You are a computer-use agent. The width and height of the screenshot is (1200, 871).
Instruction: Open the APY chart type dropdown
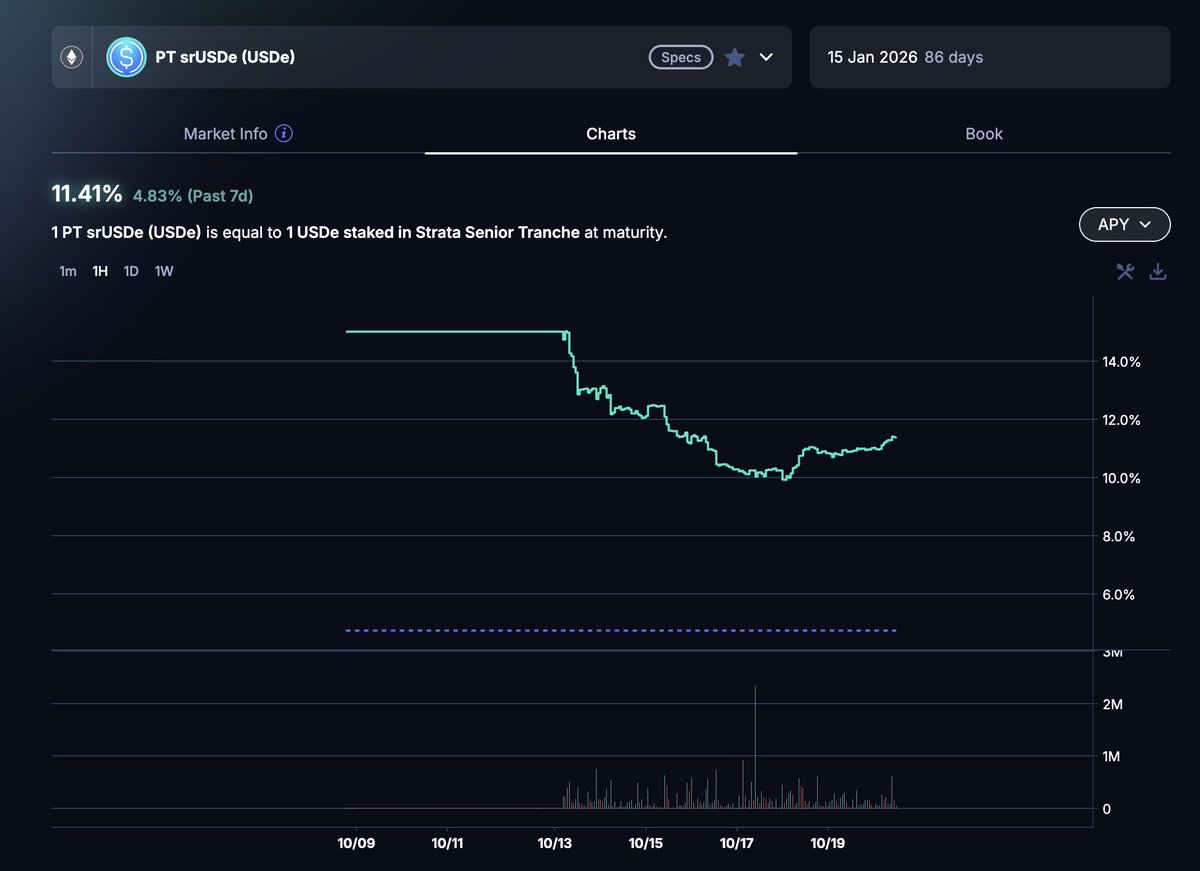click(1124, 225)
